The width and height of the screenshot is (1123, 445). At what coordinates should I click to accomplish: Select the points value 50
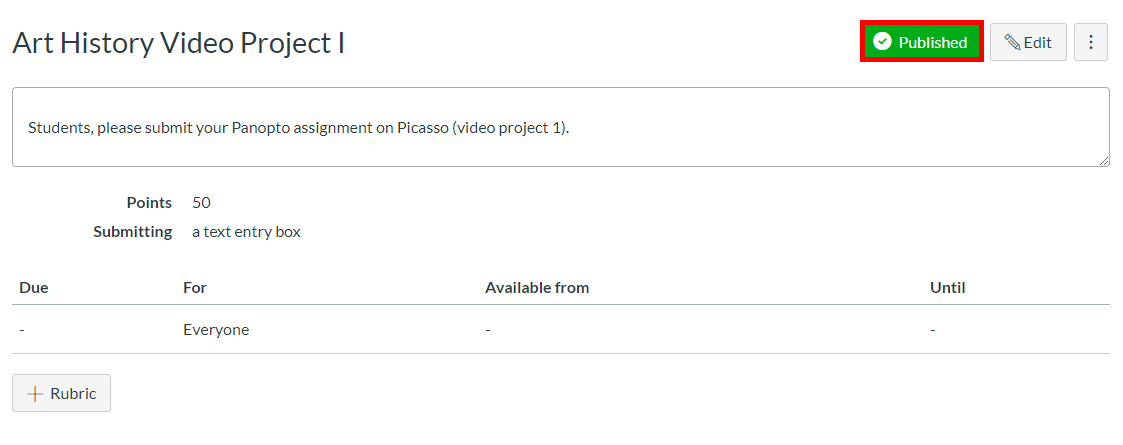[x=201, y=203]
